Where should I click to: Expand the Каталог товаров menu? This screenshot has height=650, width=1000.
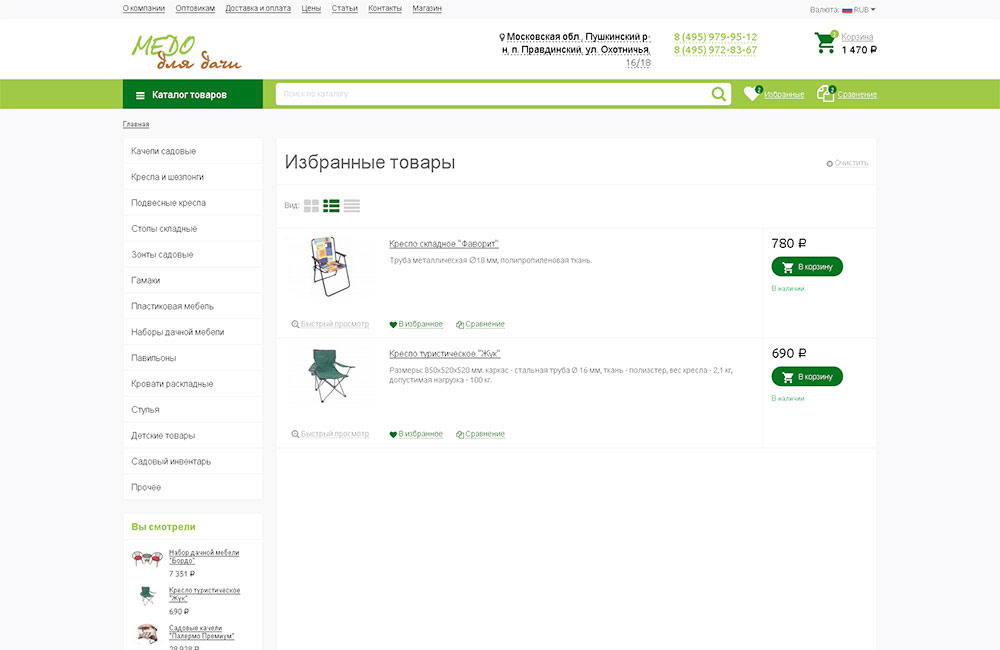pos(193,94)
